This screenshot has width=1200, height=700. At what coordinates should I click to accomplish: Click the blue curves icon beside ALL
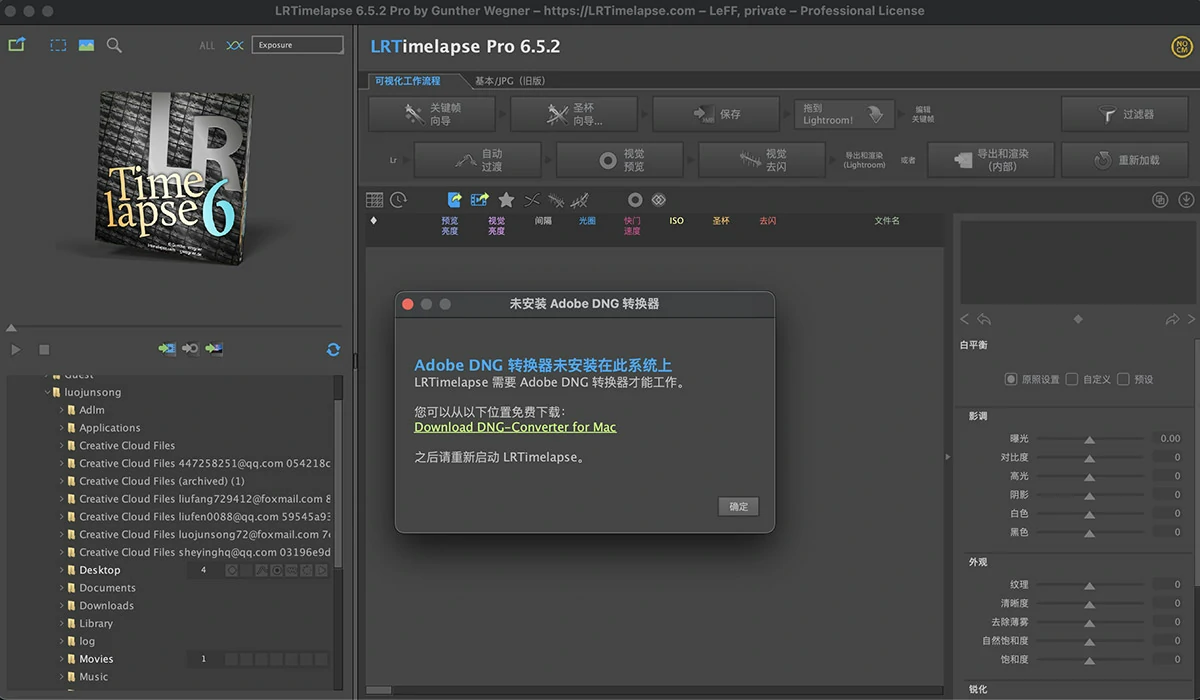tap(235, 45)
